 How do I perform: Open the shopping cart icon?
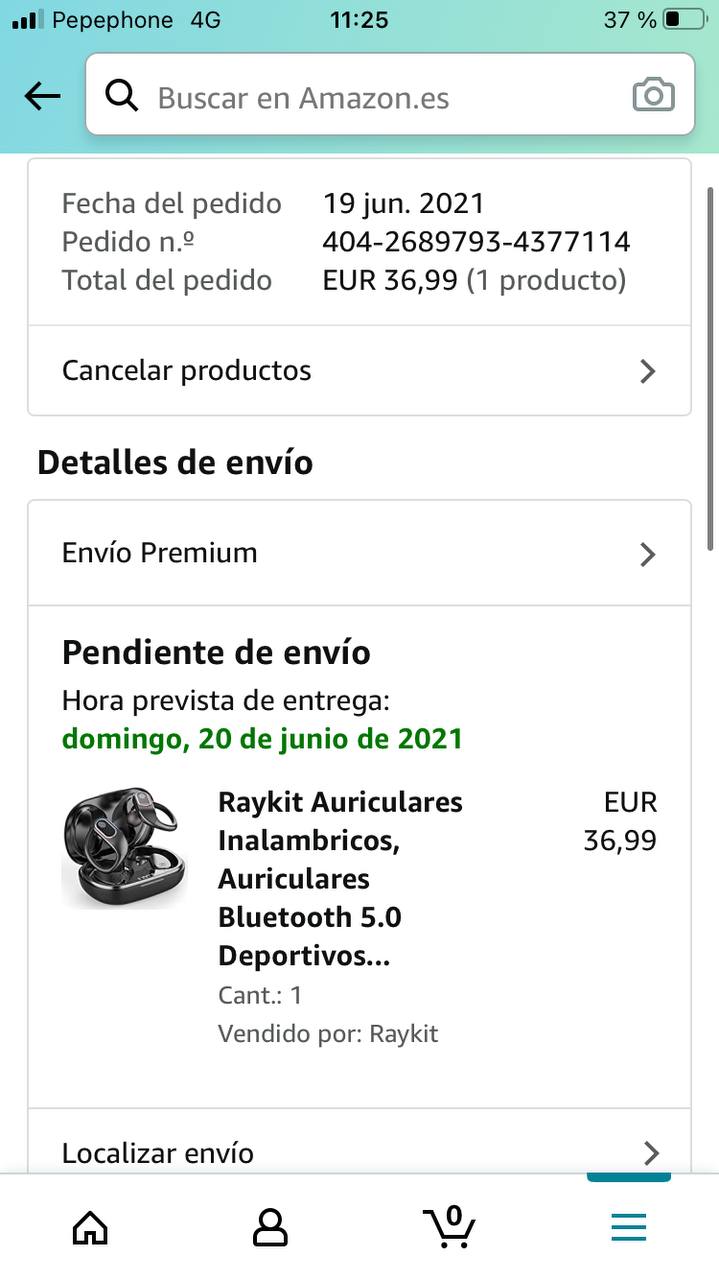[449, 1226]
